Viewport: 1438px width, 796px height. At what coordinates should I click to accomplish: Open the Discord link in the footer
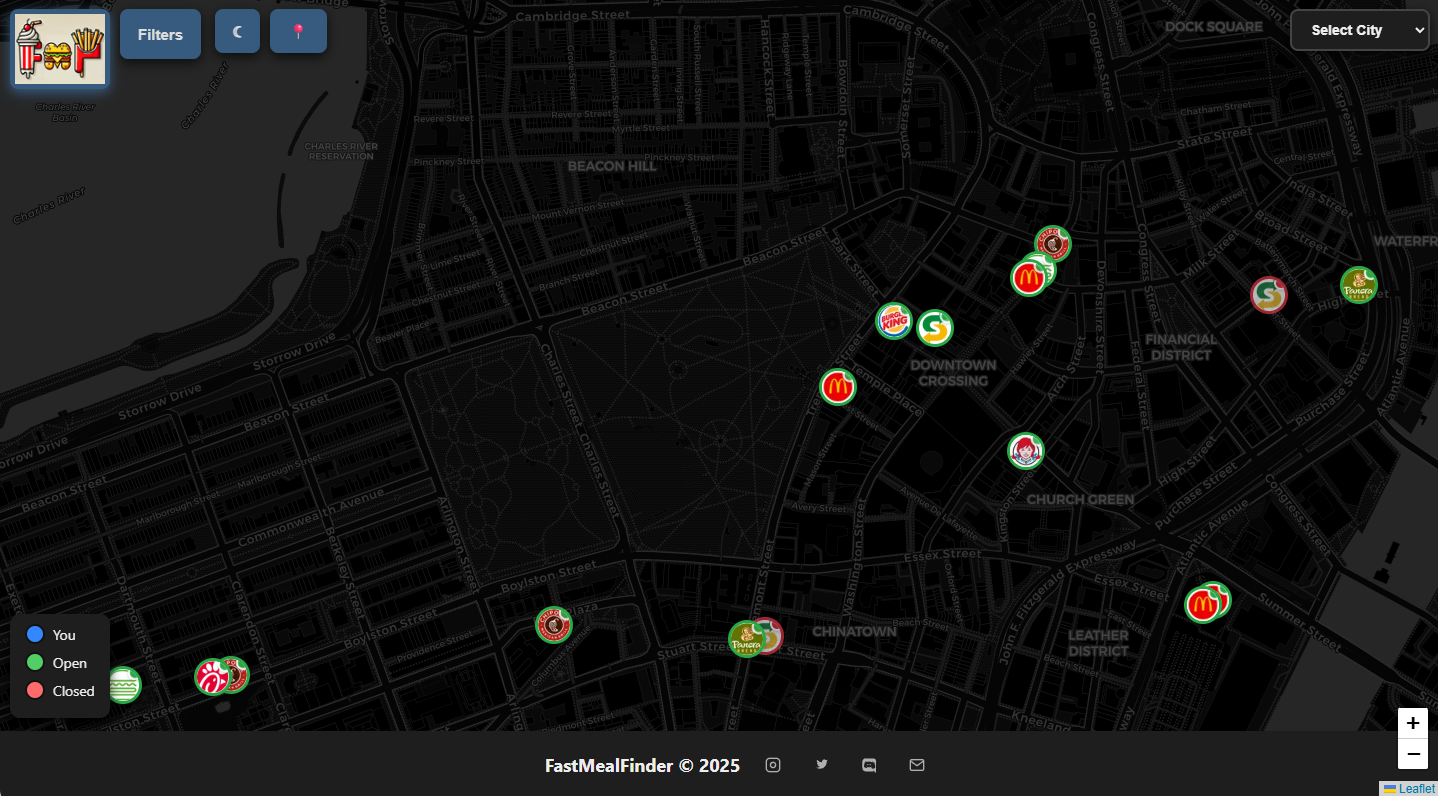(x=869, y=765)
